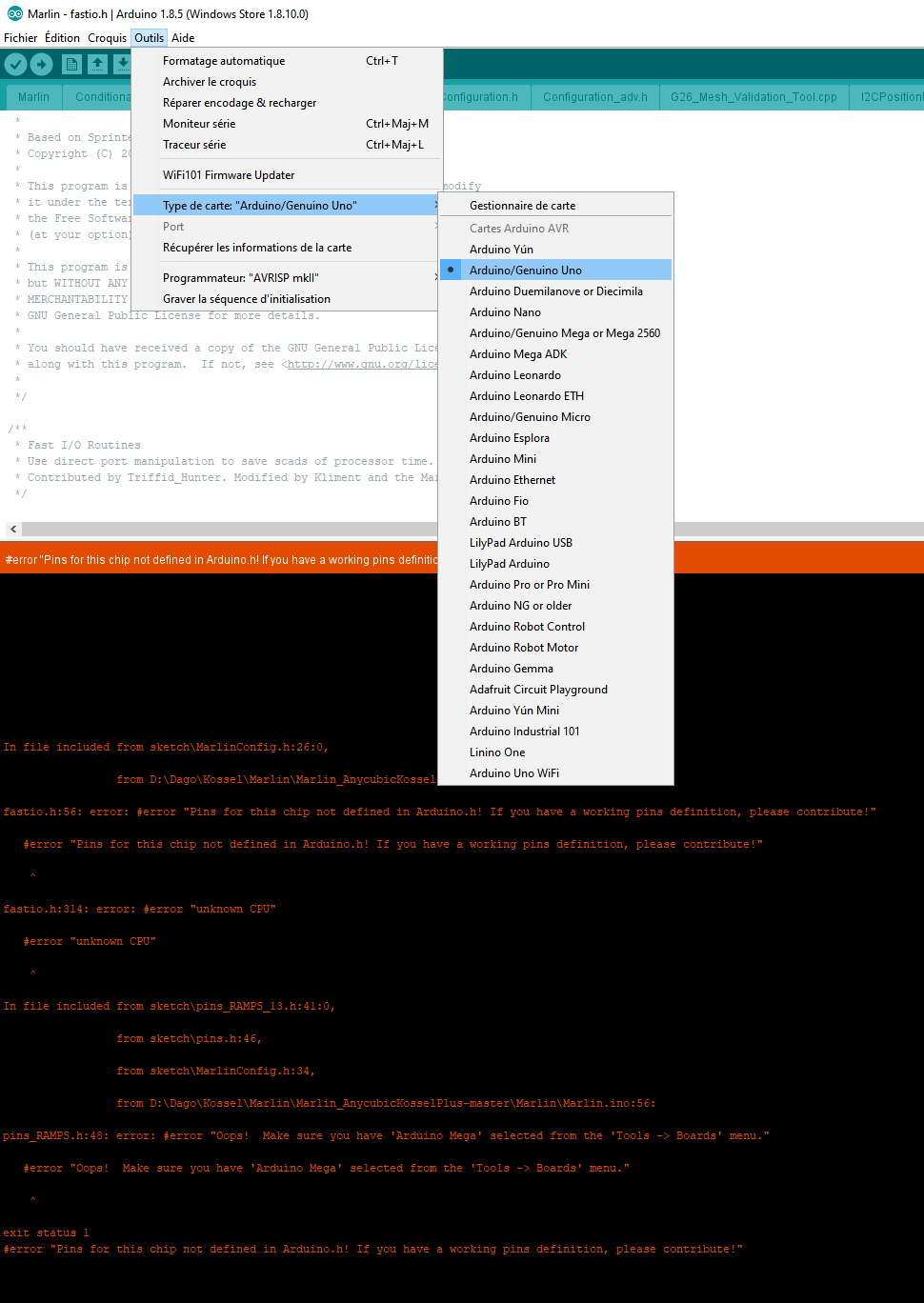Open the Aide menu
924x1303 pixels.
point(183,38)
